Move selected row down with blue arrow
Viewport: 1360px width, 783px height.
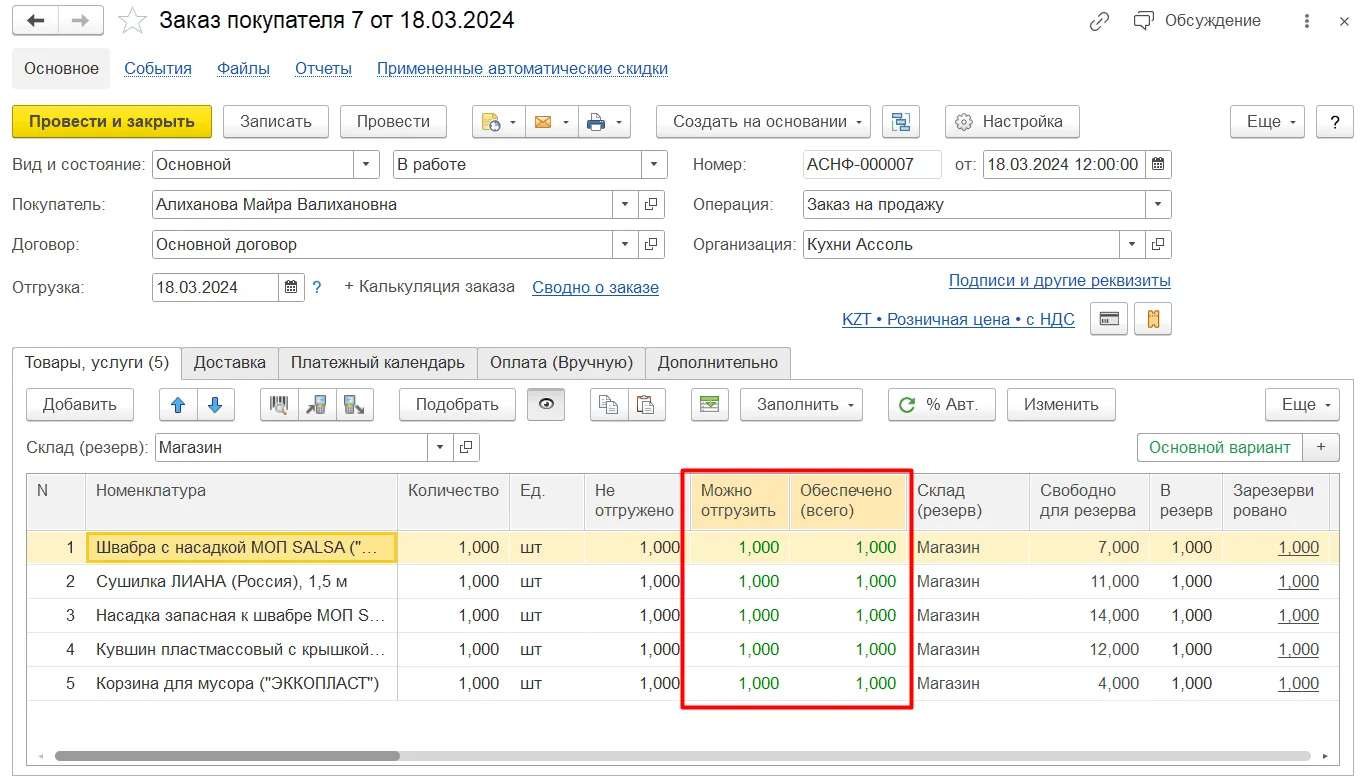click(215, 405)
